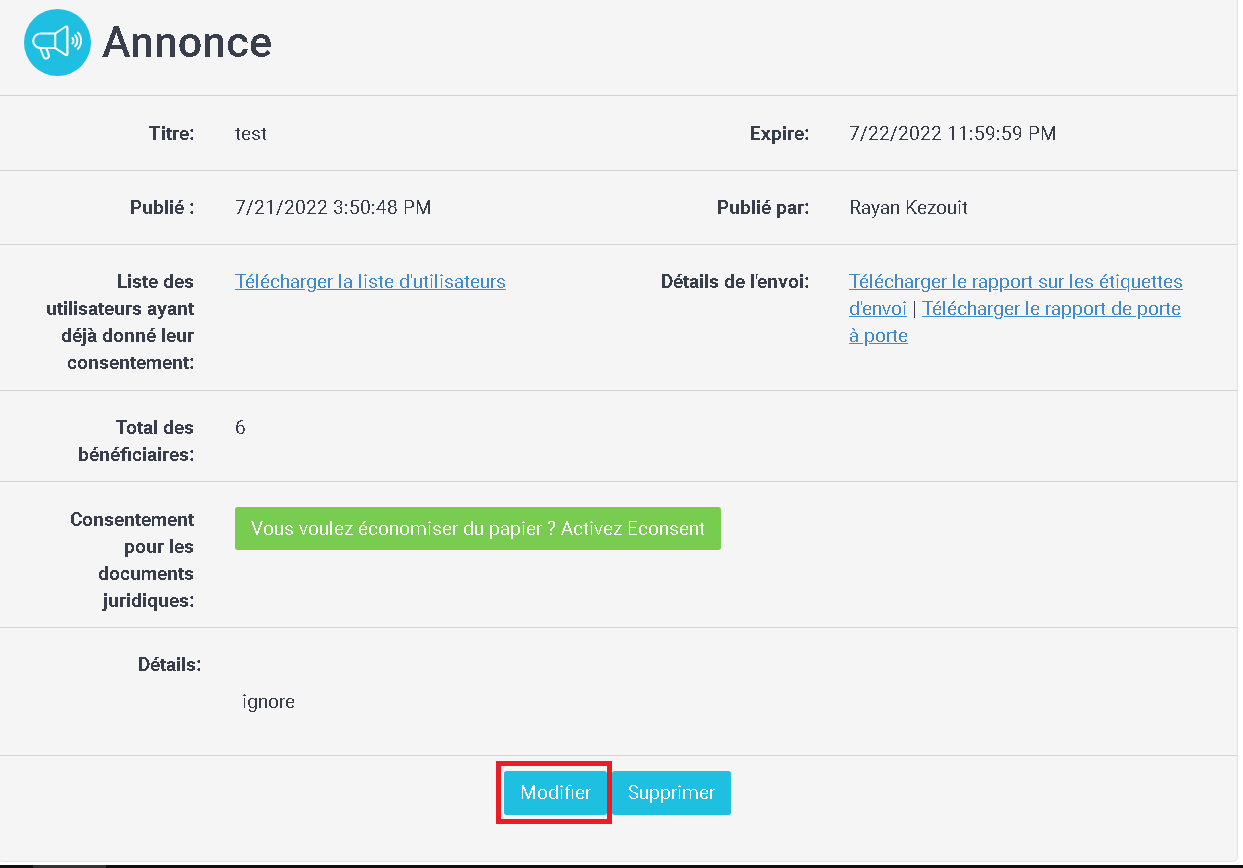Click the Détails: label

(x=170, y=664)
